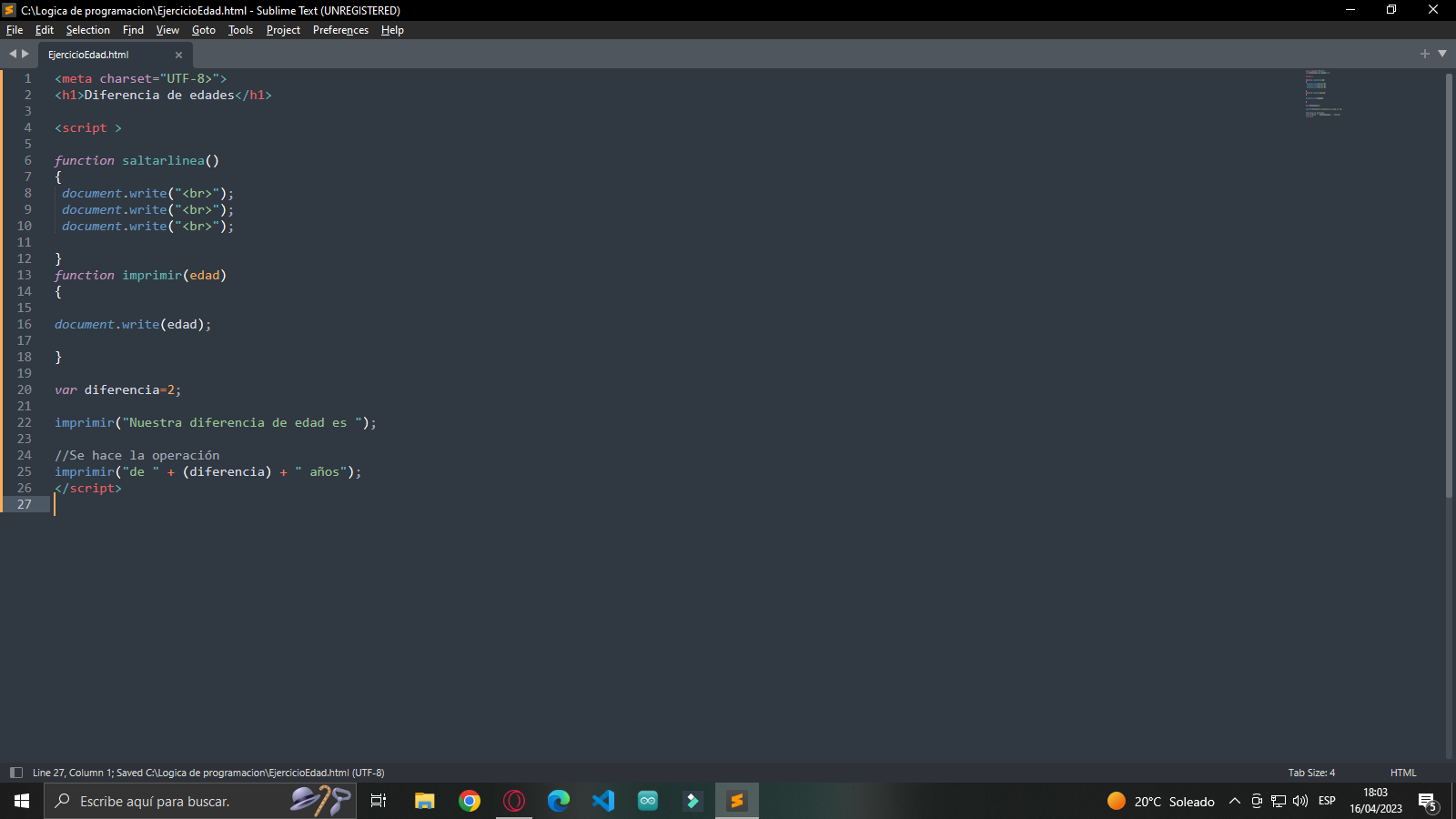Open the View menu

click(x=167, y=30)
